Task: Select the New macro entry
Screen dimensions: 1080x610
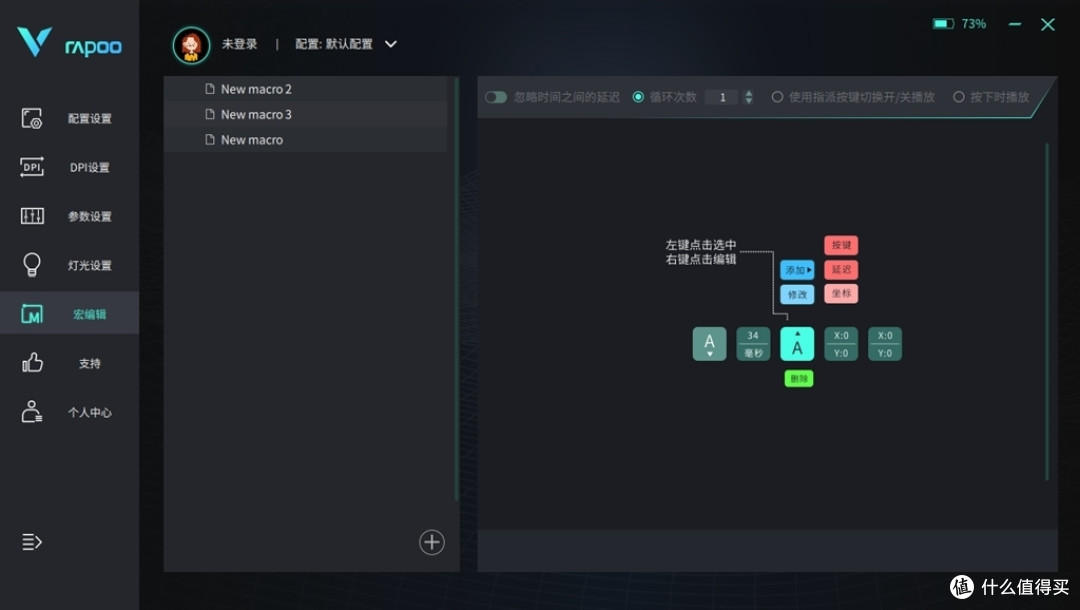Action: pos(305,140)
